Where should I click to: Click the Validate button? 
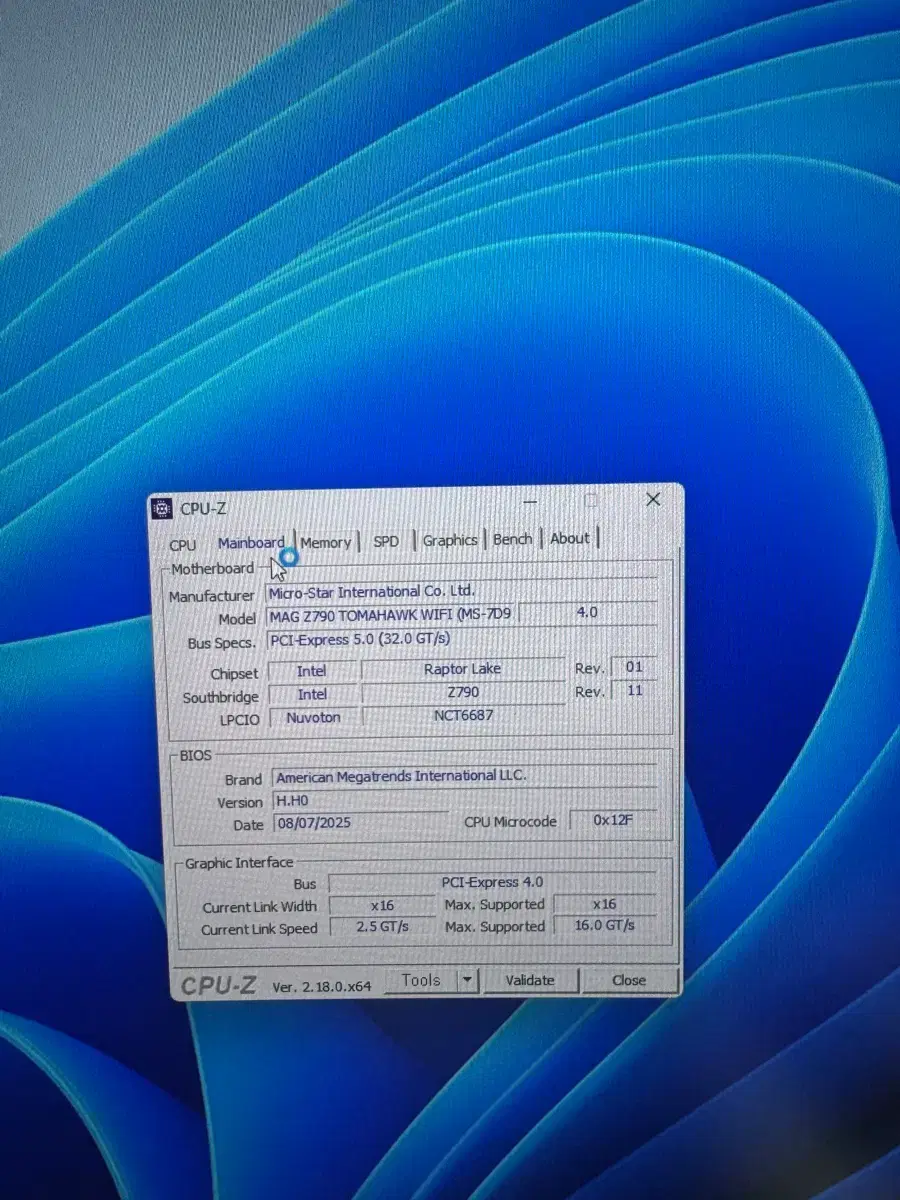pyautogui.click(x=530, y=980)
